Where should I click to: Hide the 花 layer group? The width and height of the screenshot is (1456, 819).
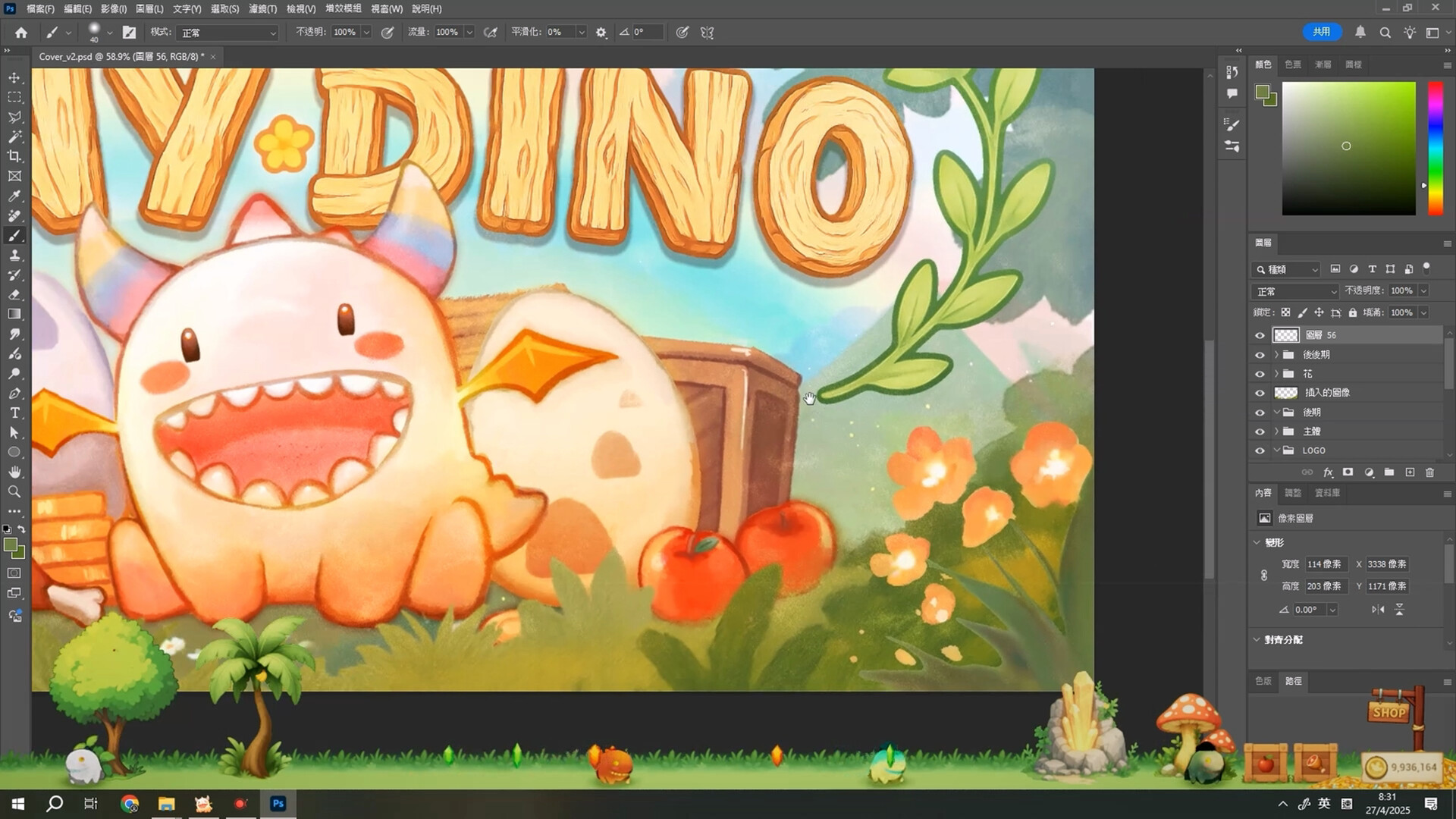click(x=1260, y=373)
